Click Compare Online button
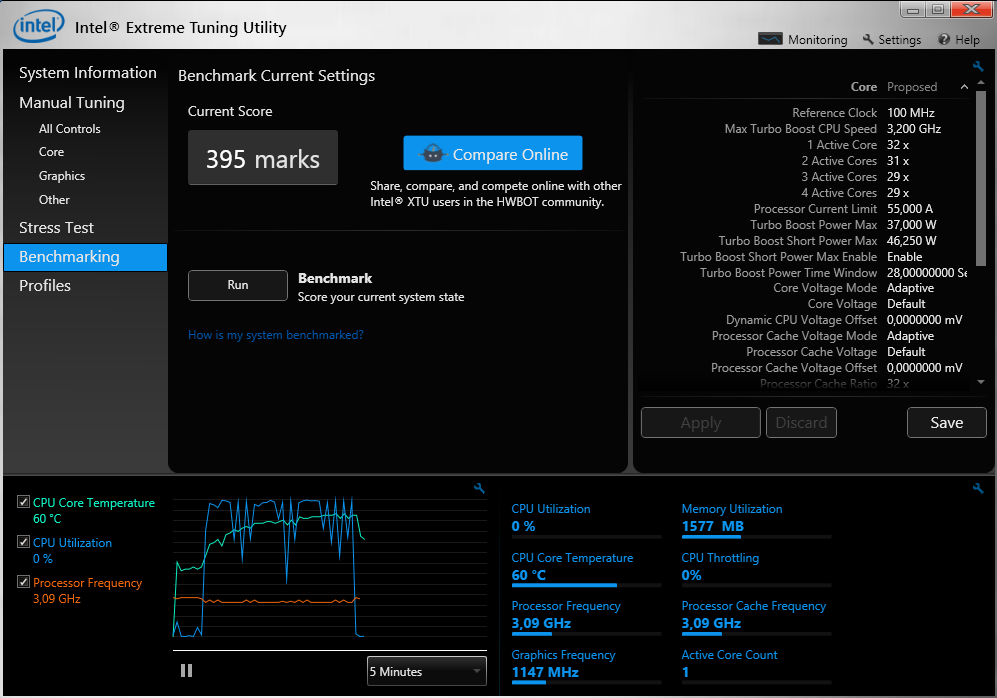997x698 pixels. [x=493, y=153]
